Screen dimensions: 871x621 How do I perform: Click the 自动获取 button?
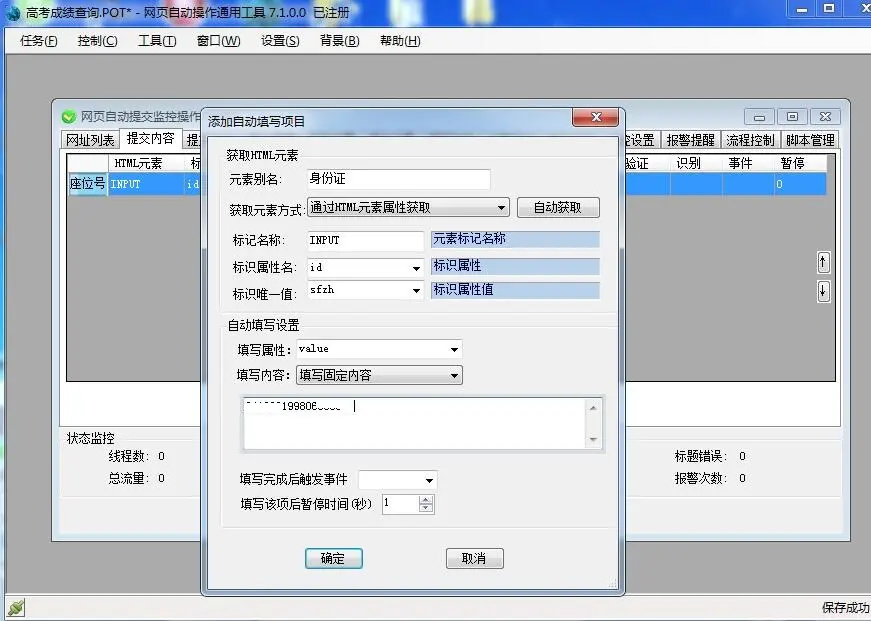tap(558, 208)
